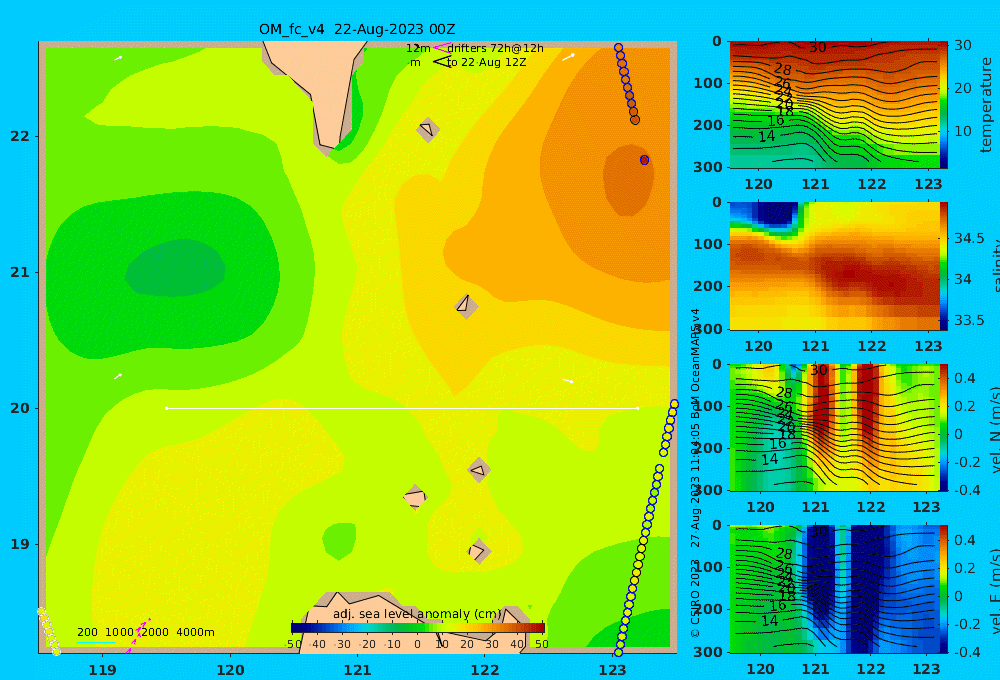
Task: Click the vertical CSIRO copyright text
Action: point(695,473)
